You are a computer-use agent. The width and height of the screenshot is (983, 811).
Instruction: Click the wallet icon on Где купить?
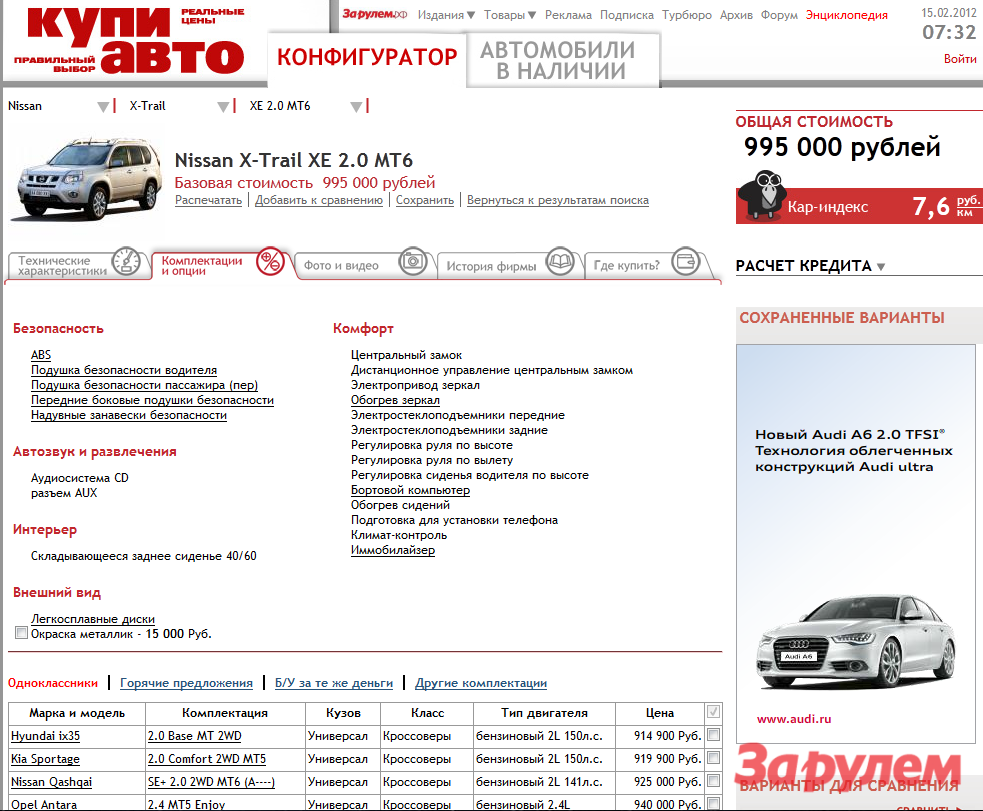[685, 263]
